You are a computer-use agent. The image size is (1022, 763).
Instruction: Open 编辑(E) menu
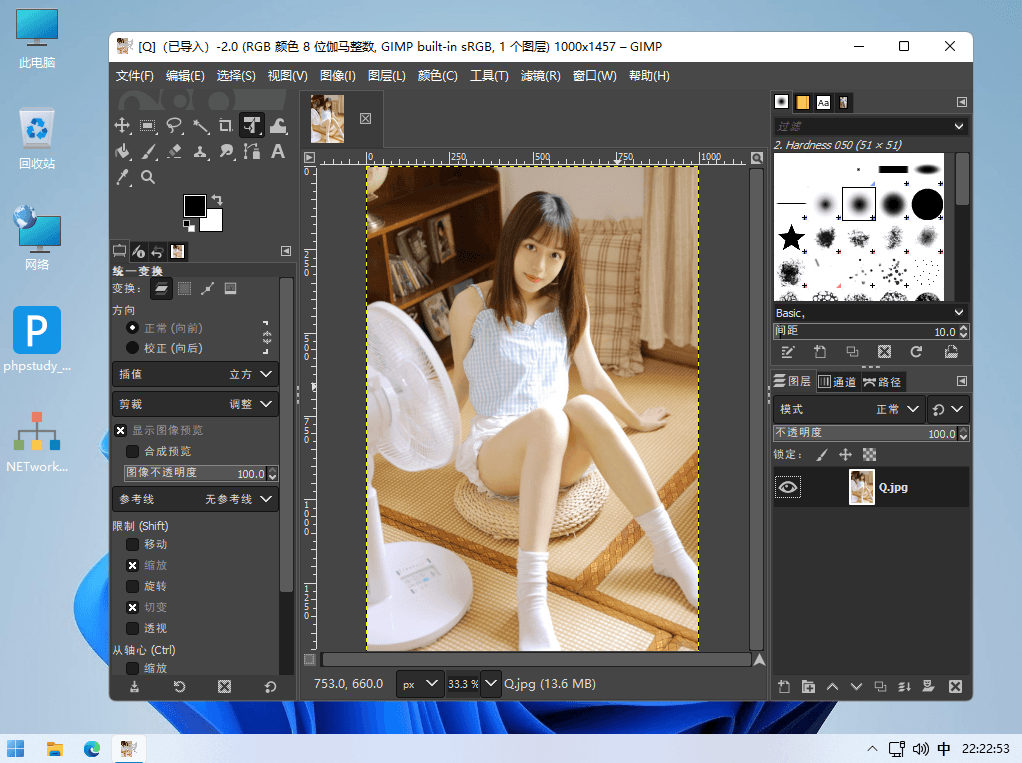pos(185,76)
